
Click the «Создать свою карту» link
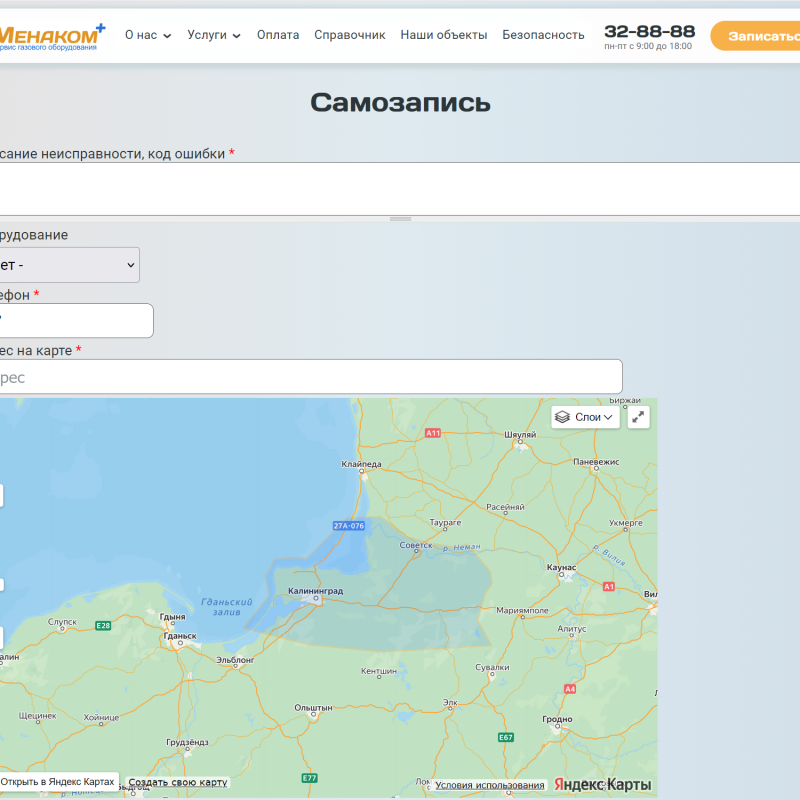coord(178,782)
